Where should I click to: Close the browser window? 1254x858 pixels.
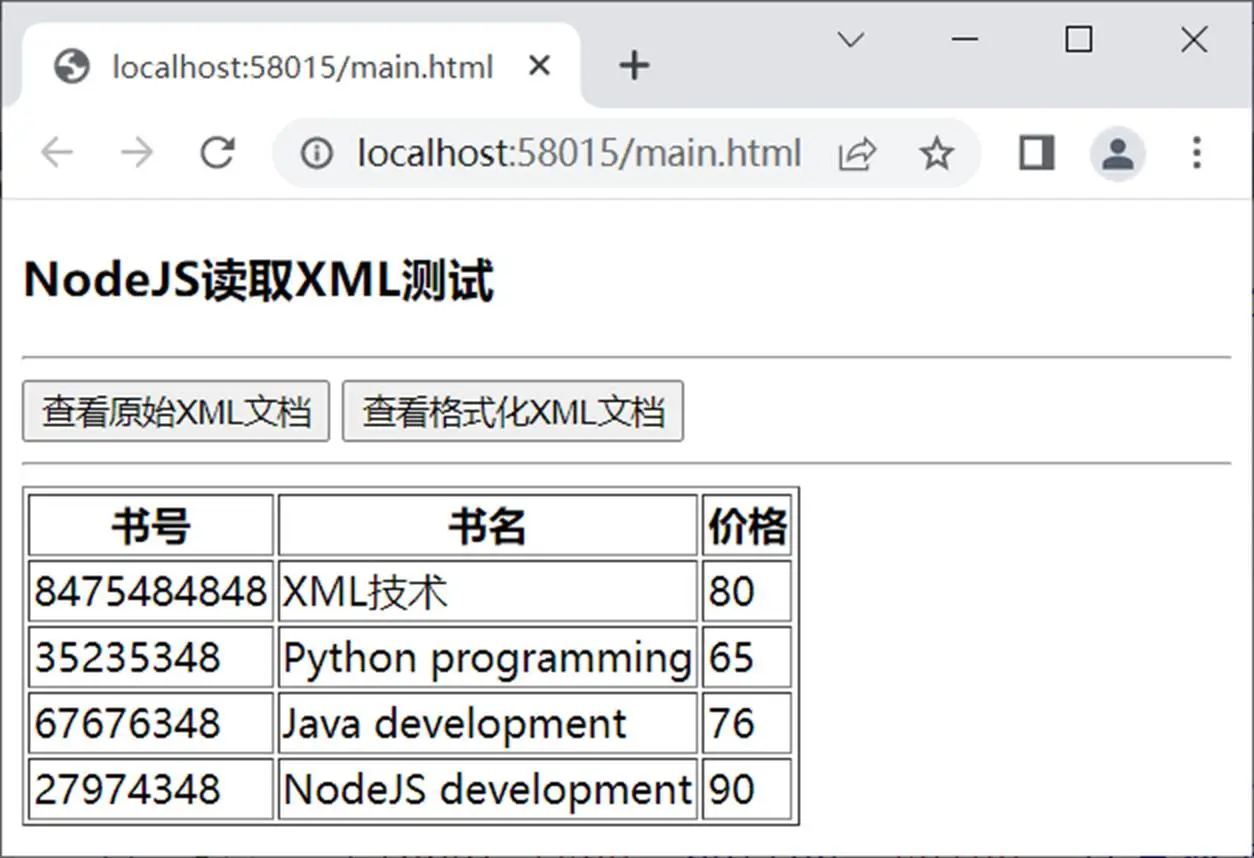click(1194, 40)
